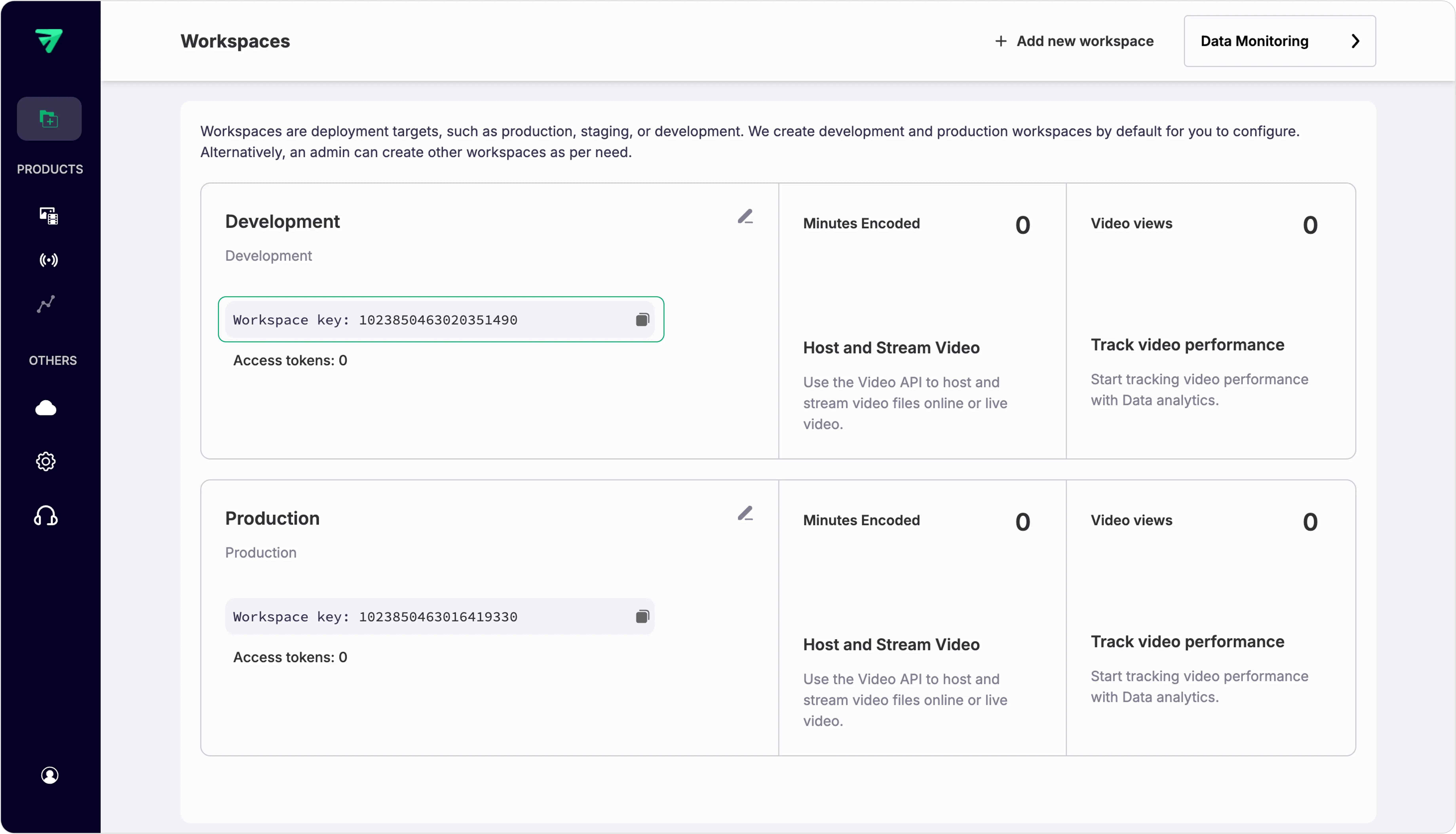The height and width of the screenshot is (834, 1456).
Task: Open the Data analytics graph icon
Action: tap(46, 304)
